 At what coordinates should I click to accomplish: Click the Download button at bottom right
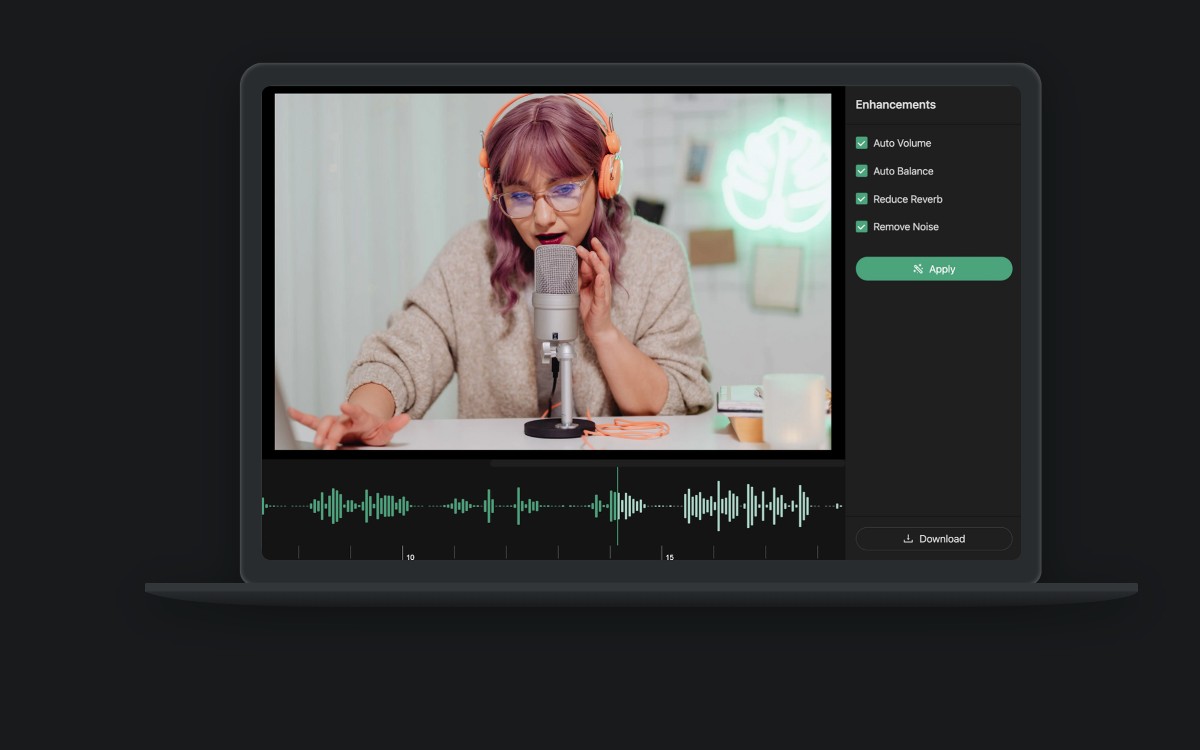coord(933,538)
